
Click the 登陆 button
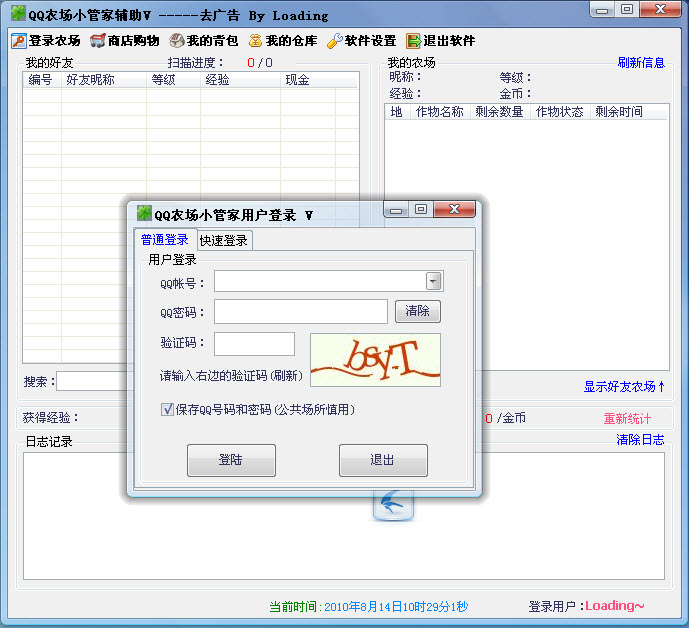pyautogui.click(x=232, y=460)
